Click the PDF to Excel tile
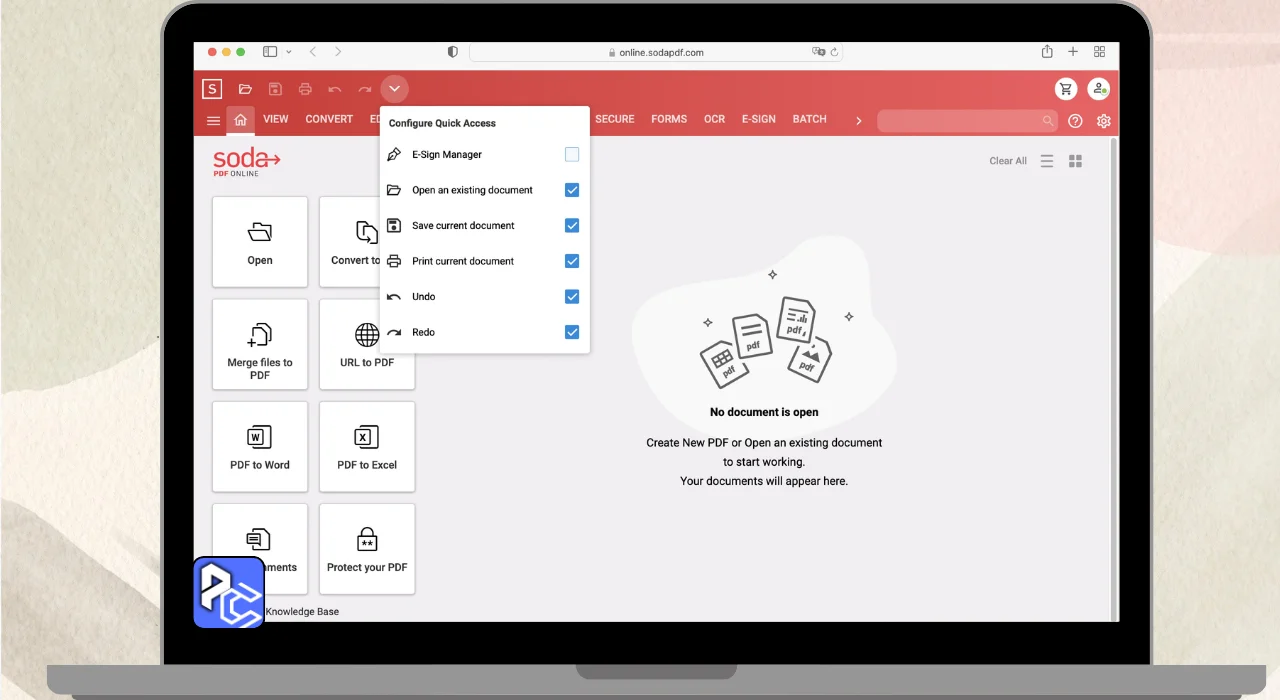 367,447
